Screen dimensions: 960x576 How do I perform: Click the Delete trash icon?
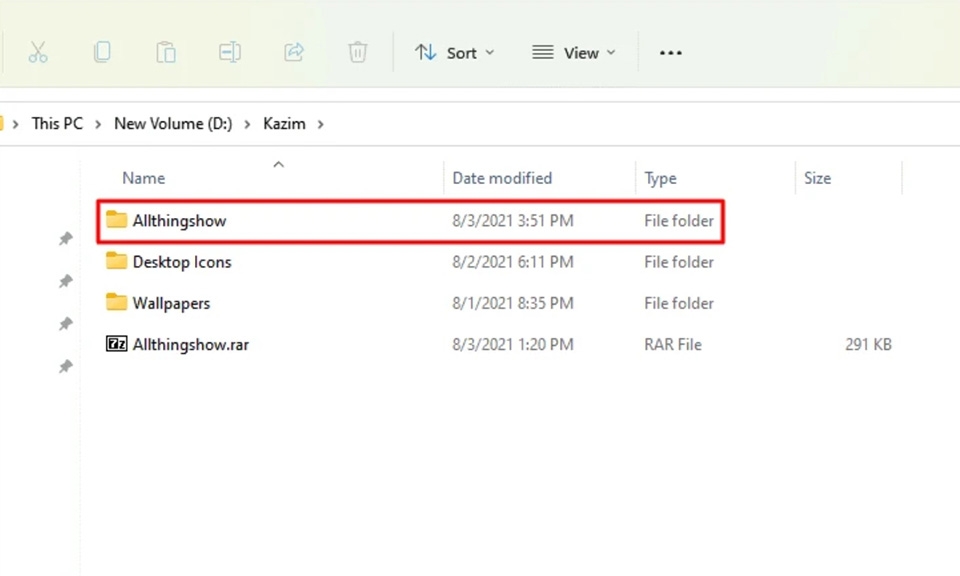[357, 52]
